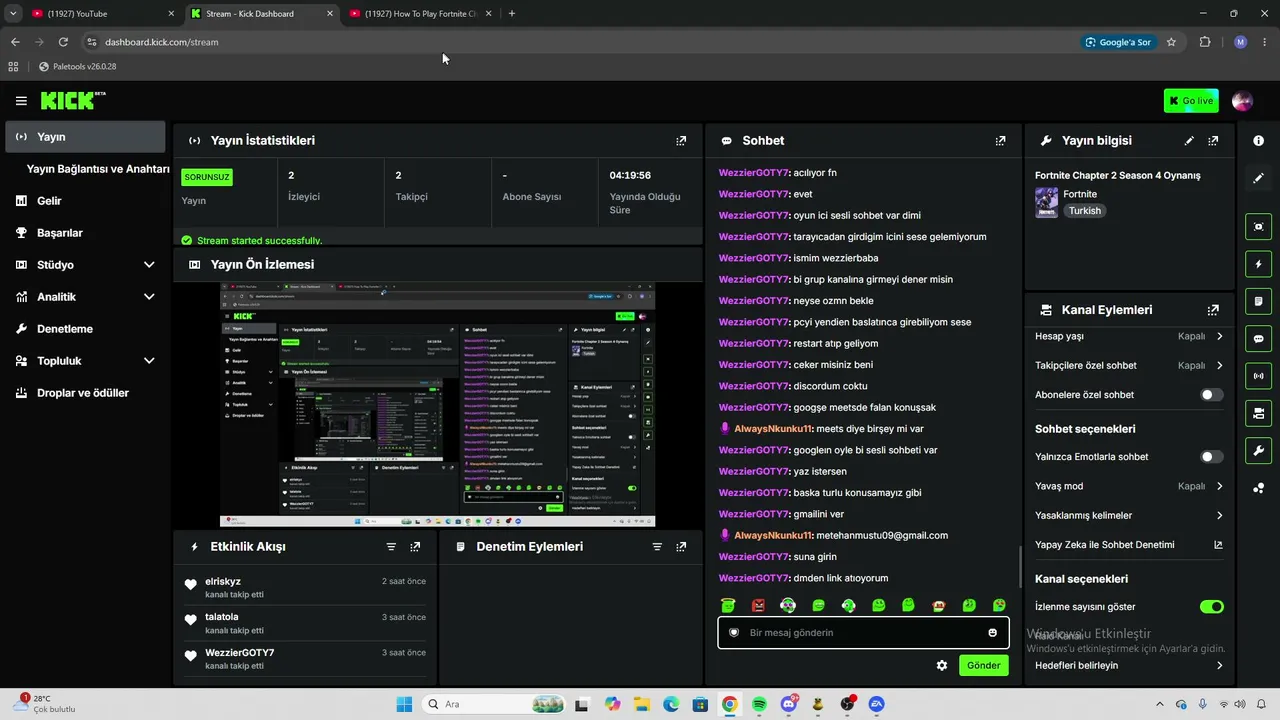
Task: Open the browser tab search dropdown
Action: pyautogui.click(x=13, y=14)
